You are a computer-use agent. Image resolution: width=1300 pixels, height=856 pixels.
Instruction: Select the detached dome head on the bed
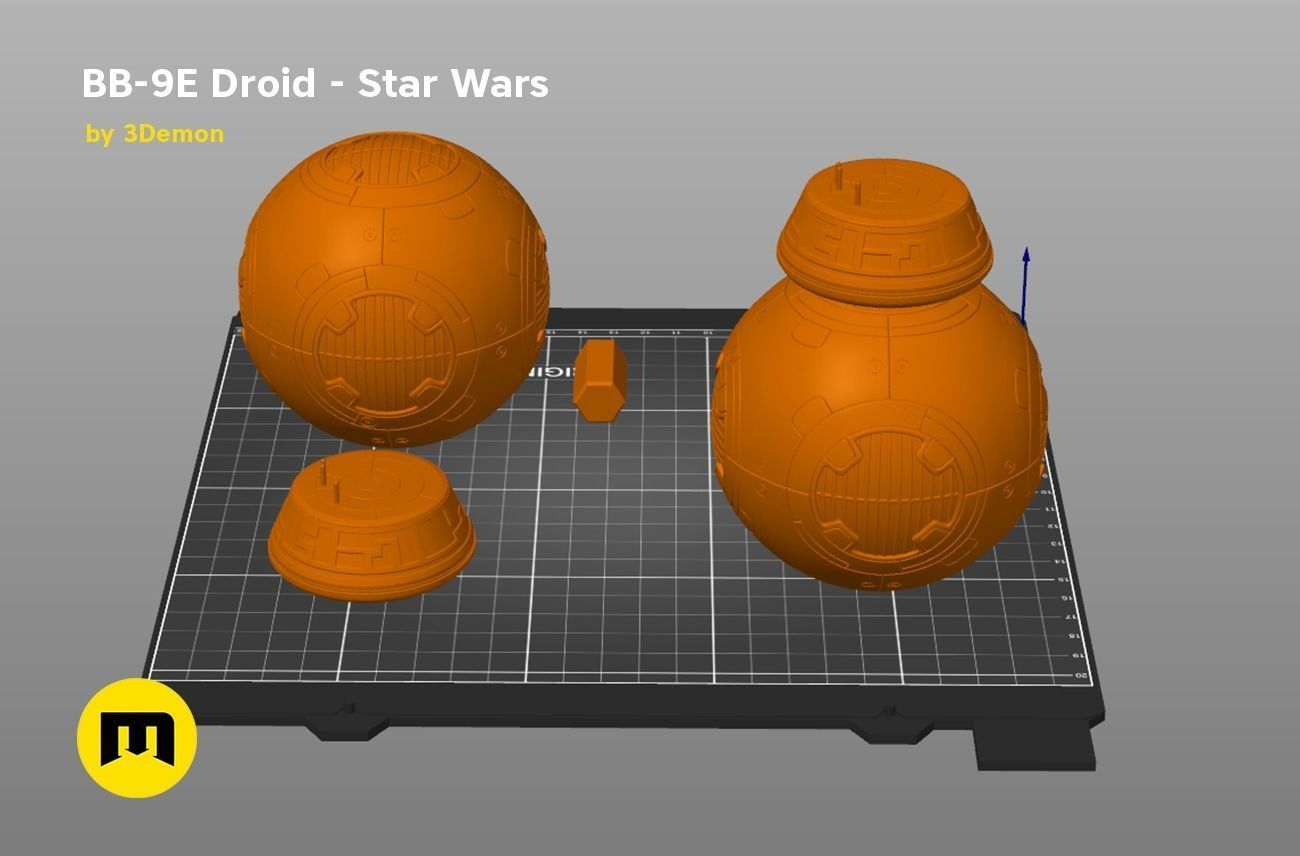tap(372, 525)
